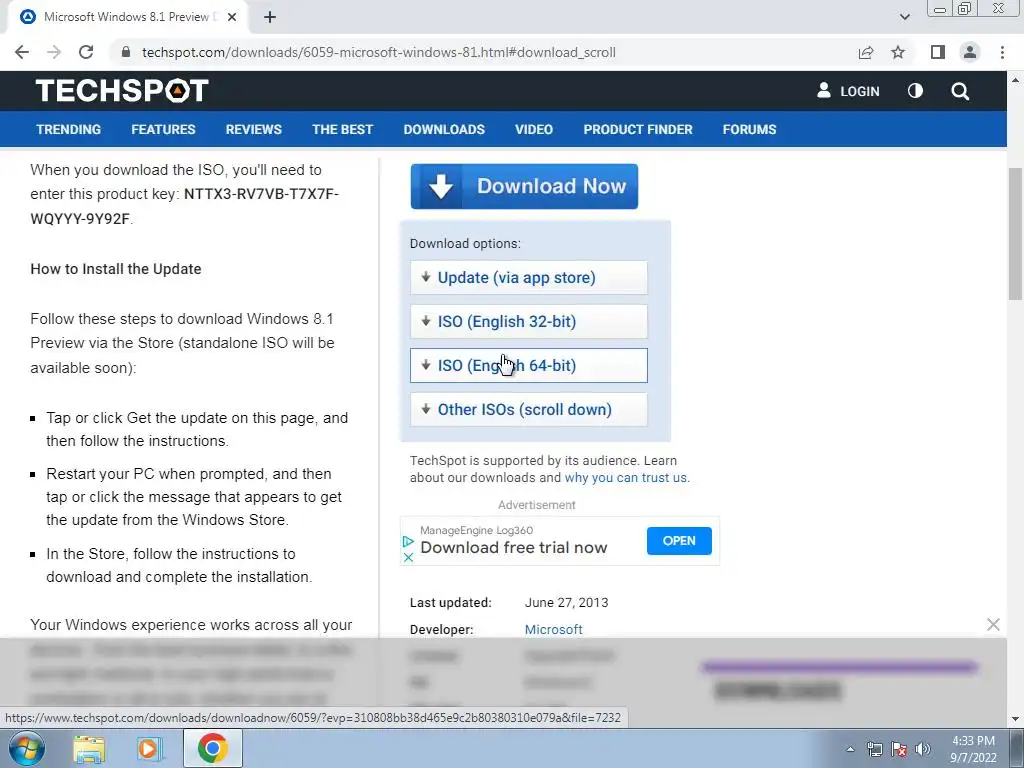Click the volume speaker tray icon
The height and width of the screenshot is (768, 1024).
click(x=923, y=749)
